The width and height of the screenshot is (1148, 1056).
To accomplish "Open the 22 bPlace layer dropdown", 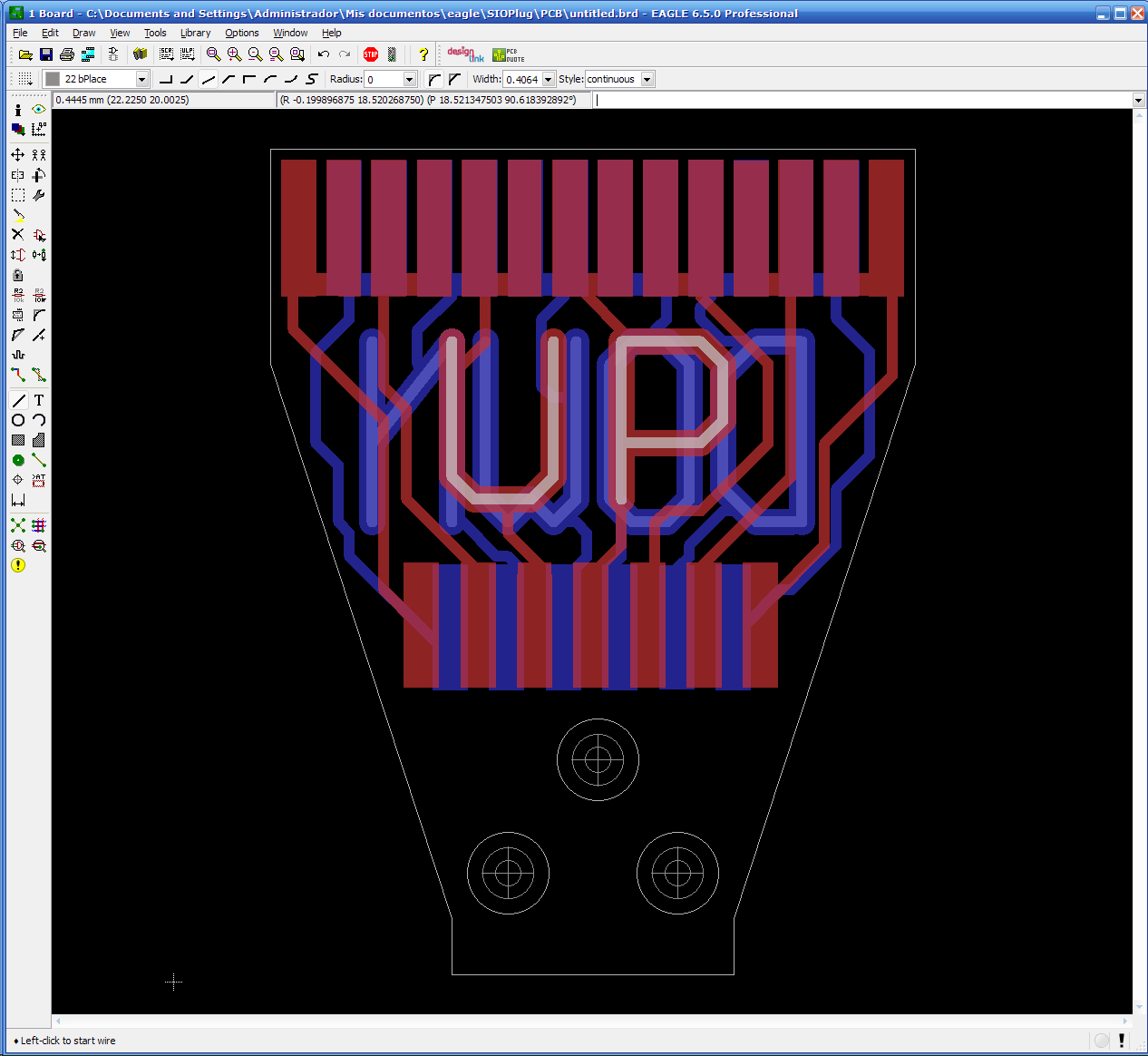I will coord(141,79).
